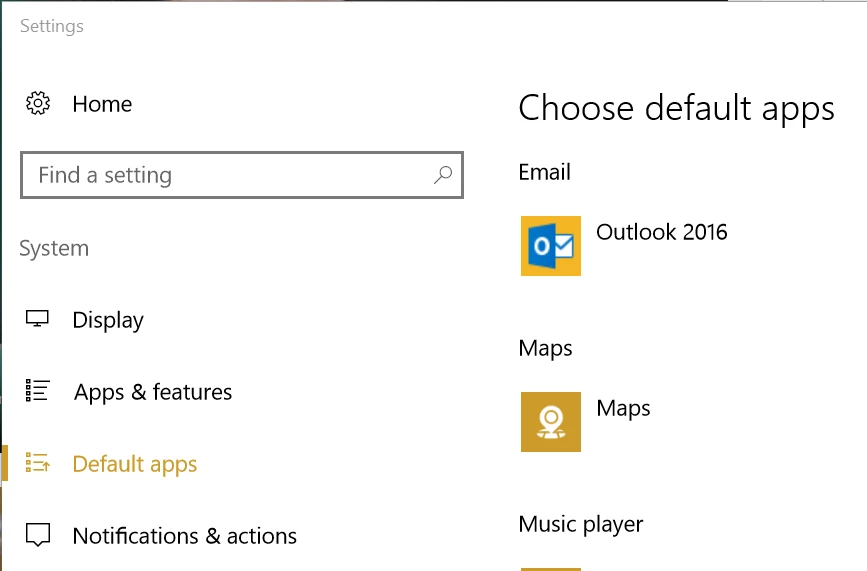This screenshot has width=867, height=571.
Task: Click the Display monitor icon
Action: [37, 318]
